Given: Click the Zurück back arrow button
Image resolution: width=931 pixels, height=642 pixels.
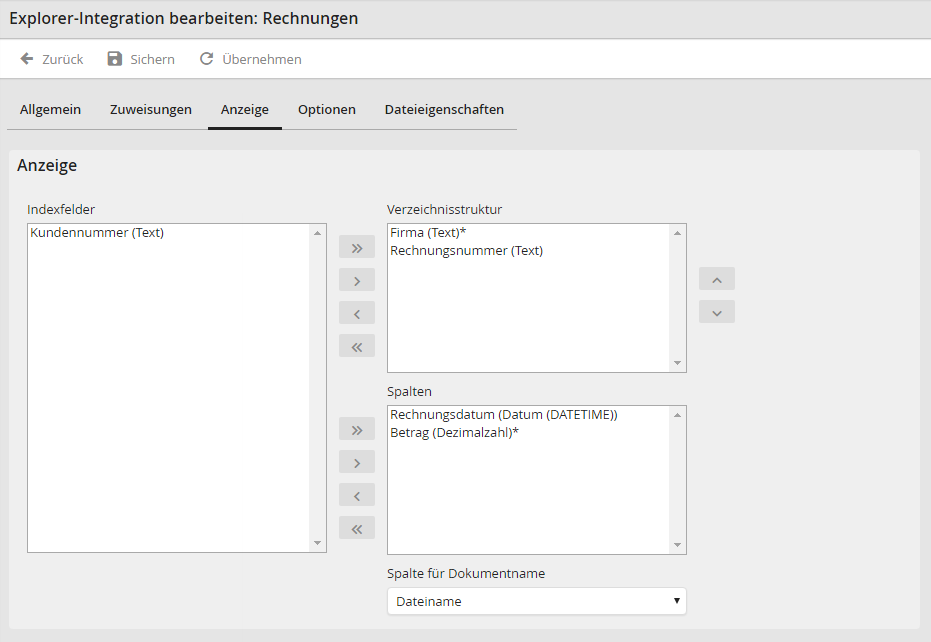Looking at the screenshot, I should click(x=28, y=59).
